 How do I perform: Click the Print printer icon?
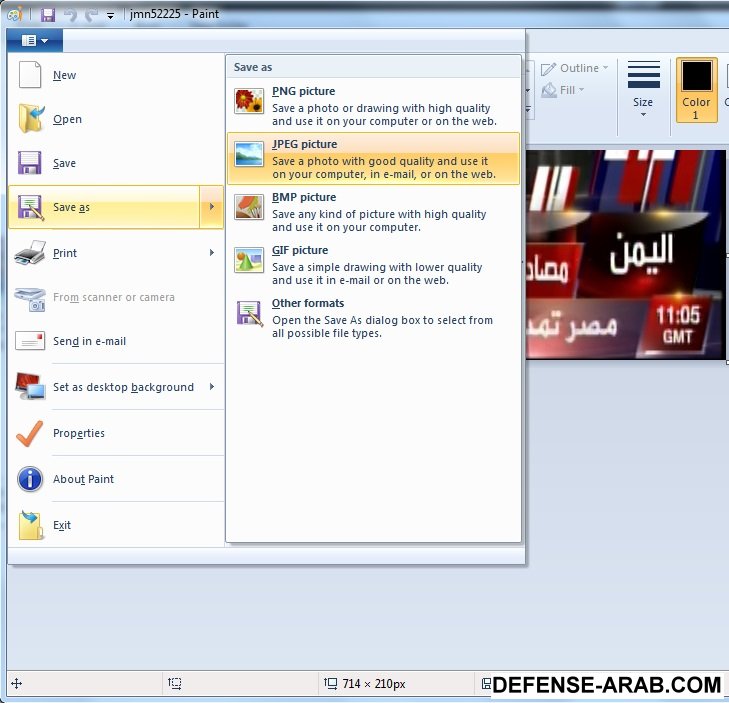30,253
